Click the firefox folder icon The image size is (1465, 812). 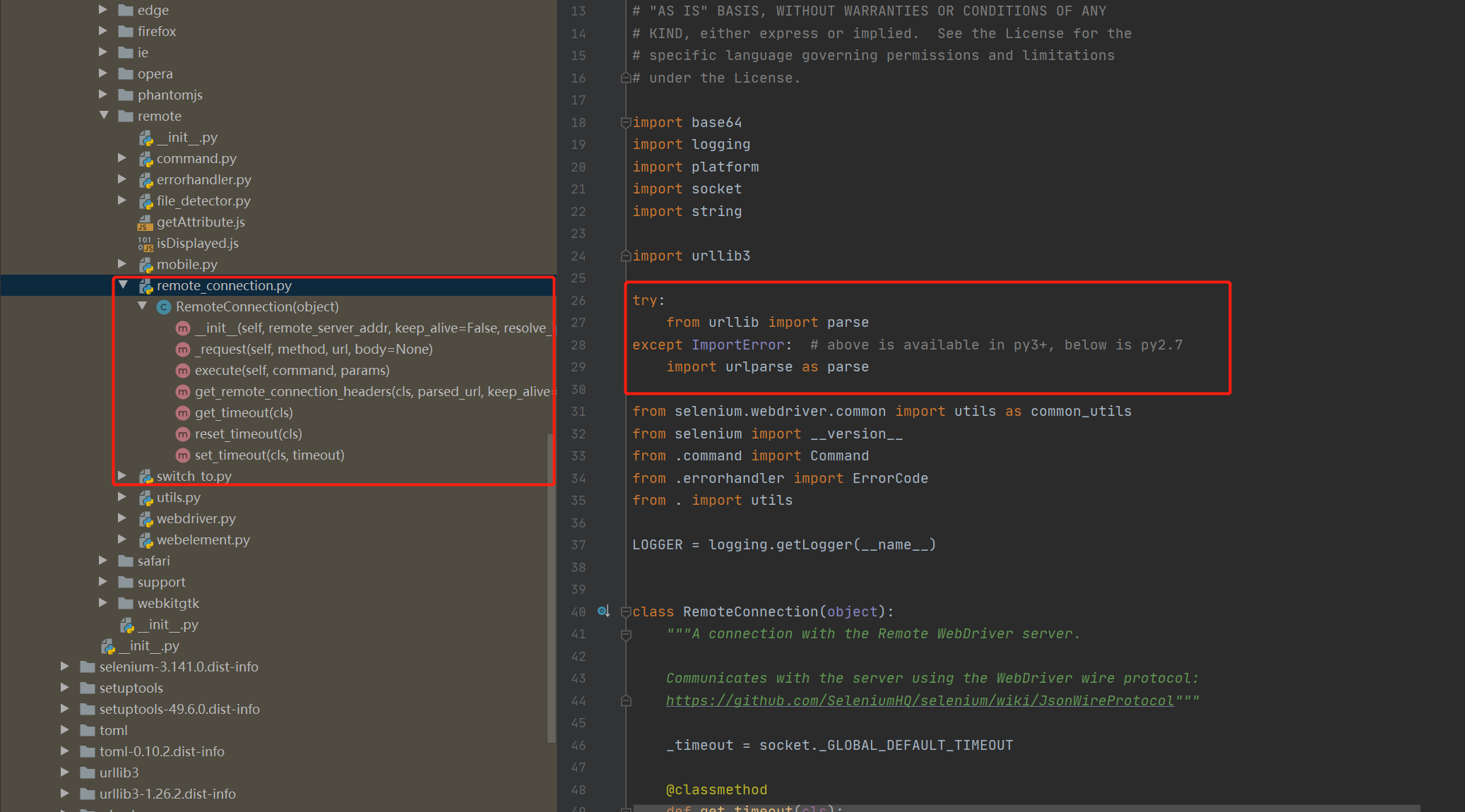tap(126, 32)
